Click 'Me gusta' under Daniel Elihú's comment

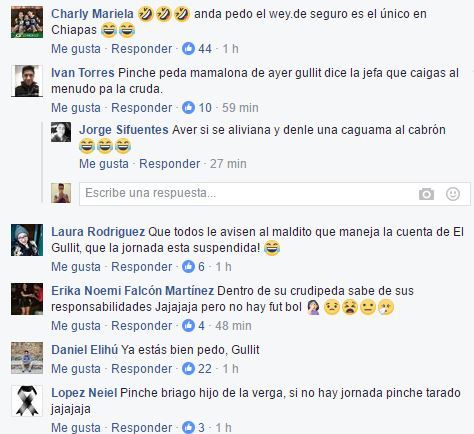[x=76, y=369]
